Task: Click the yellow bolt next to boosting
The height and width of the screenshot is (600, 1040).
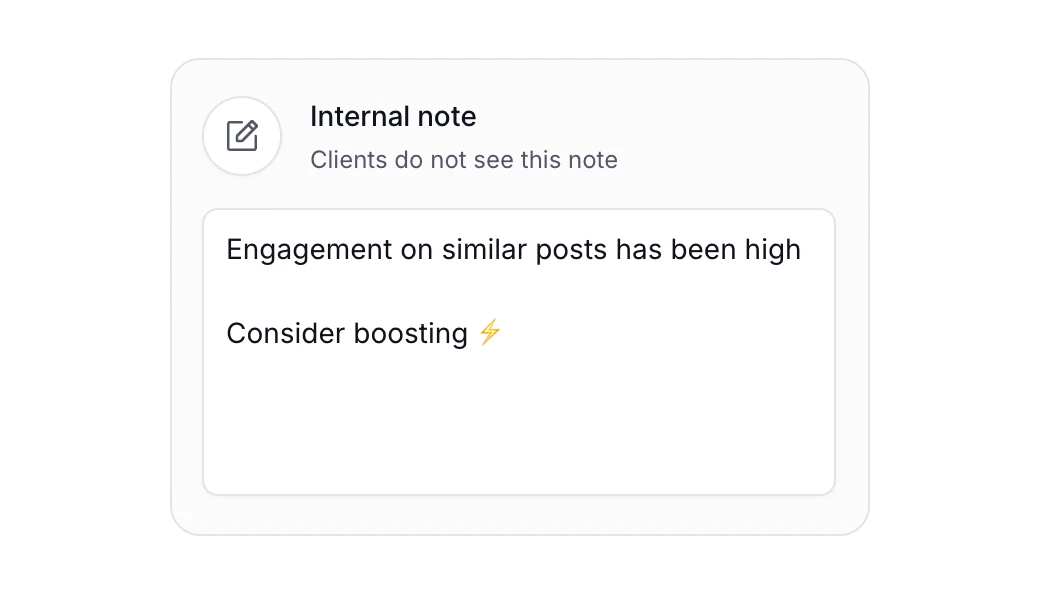Action: click(489, 333)
